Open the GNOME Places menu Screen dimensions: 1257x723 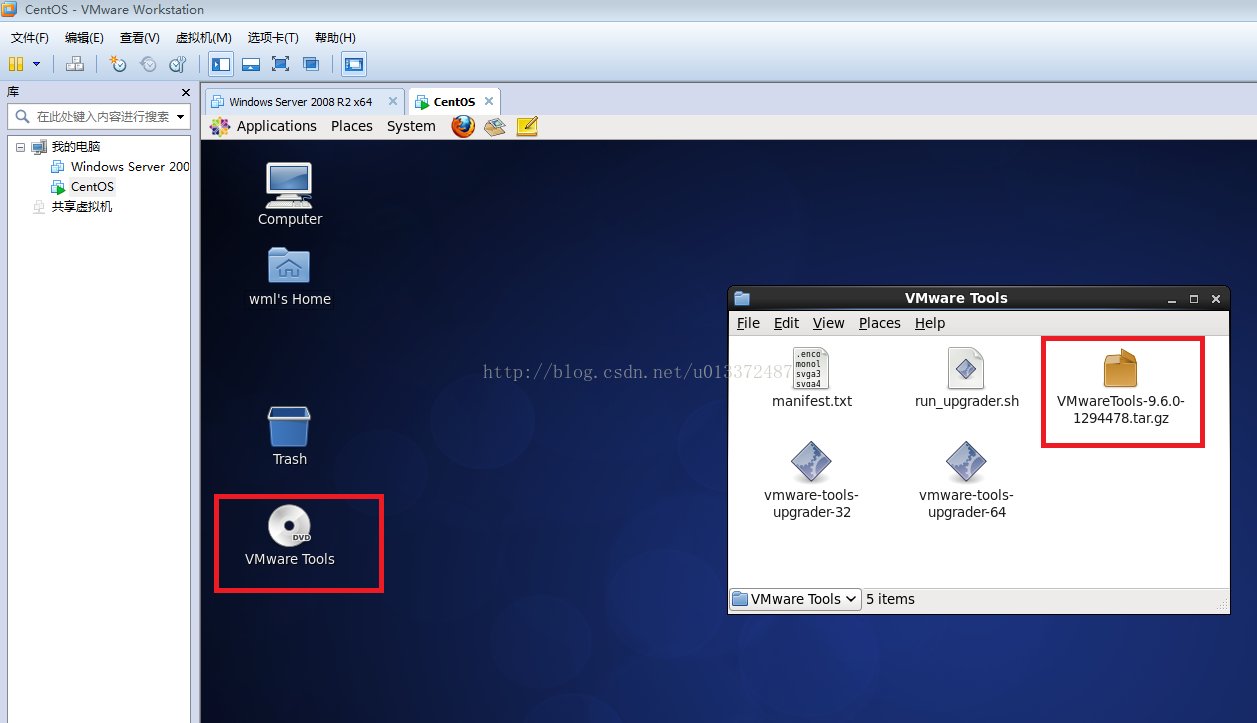pyautogui.click(x=352, y=126)
